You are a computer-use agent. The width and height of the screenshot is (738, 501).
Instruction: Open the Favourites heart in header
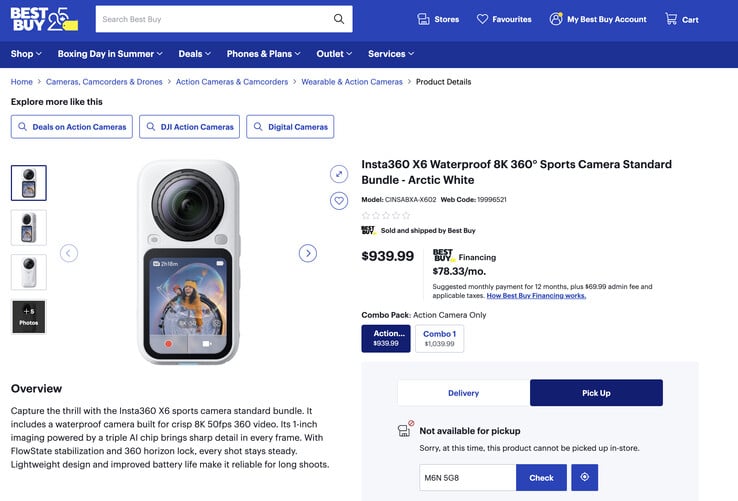[x=482, y=19]
